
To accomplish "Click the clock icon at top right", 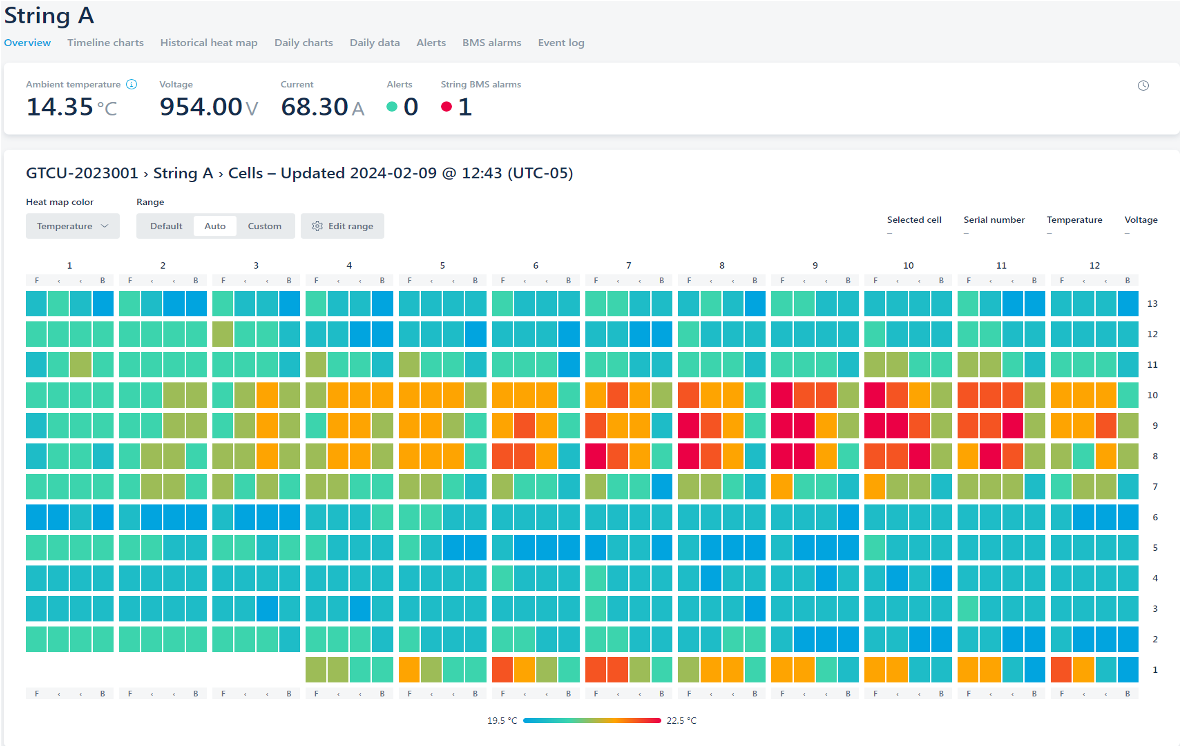I will [x=1144, y=86].
